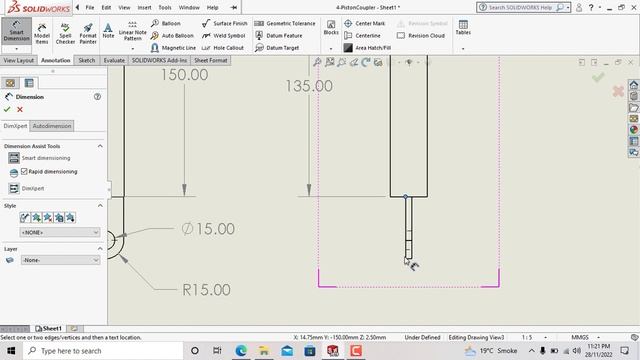Collapse the Layer section
The width and height of the screenshot is (640, 360).
point(100,249)
